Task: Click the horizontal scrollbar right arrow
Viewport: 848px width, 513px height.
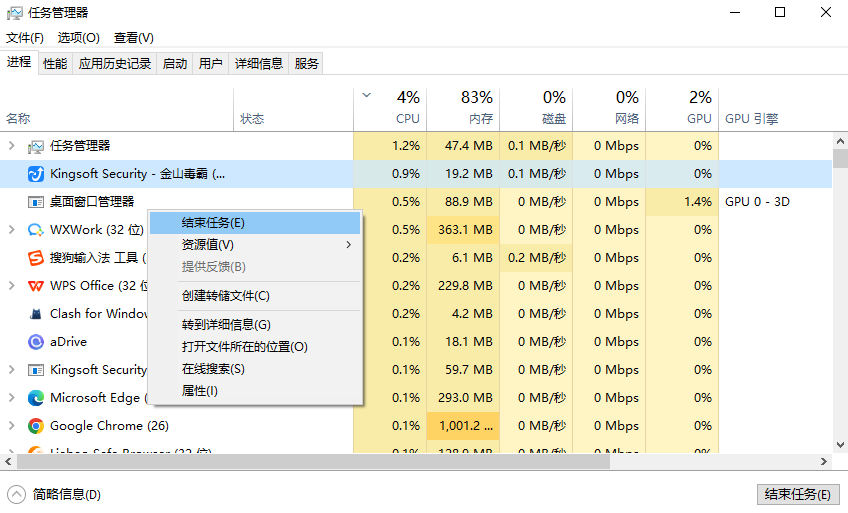Action: (x=824, y=462)
